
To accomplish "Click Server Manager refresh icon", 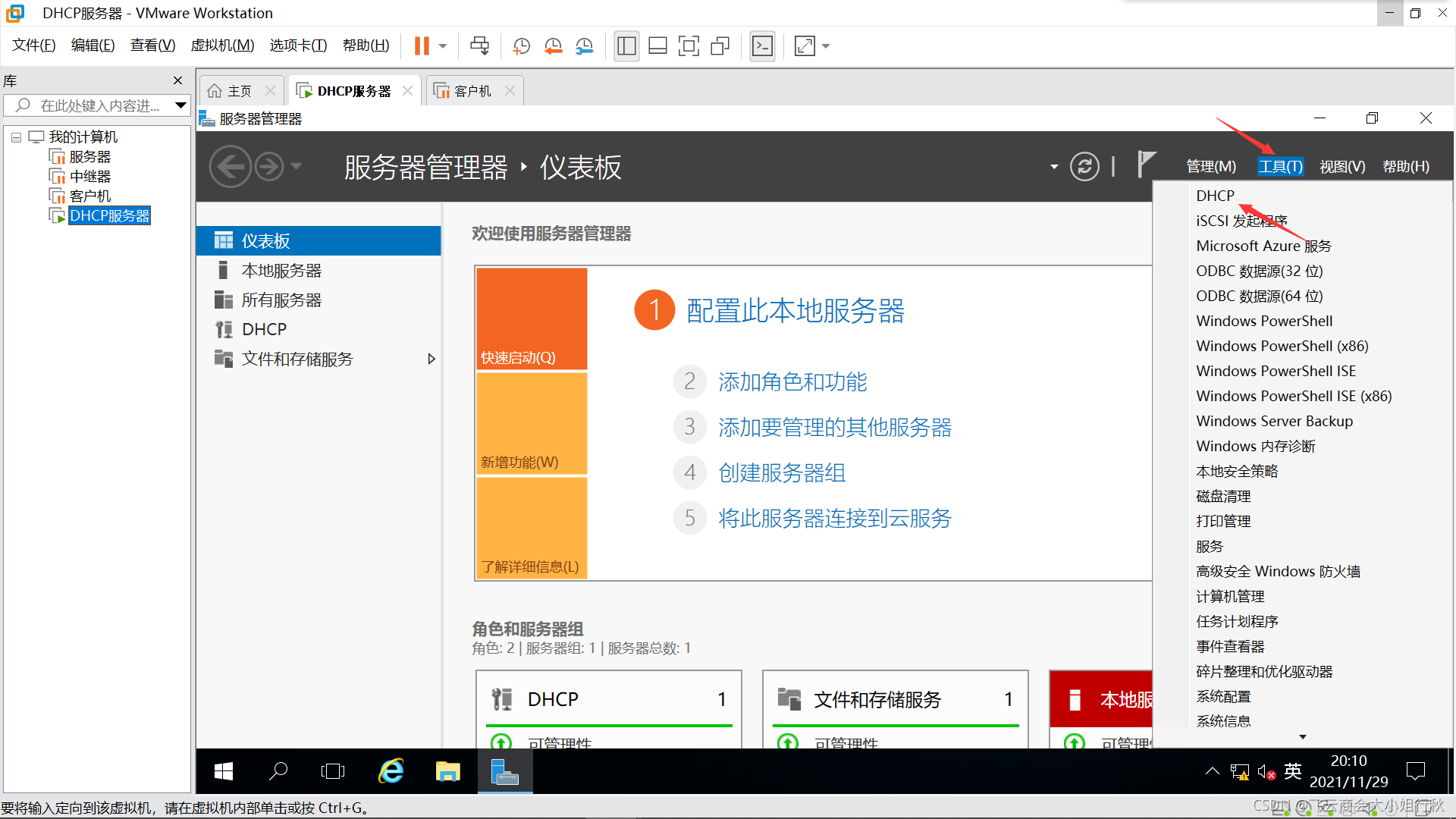I will (x=1084, y=166).
